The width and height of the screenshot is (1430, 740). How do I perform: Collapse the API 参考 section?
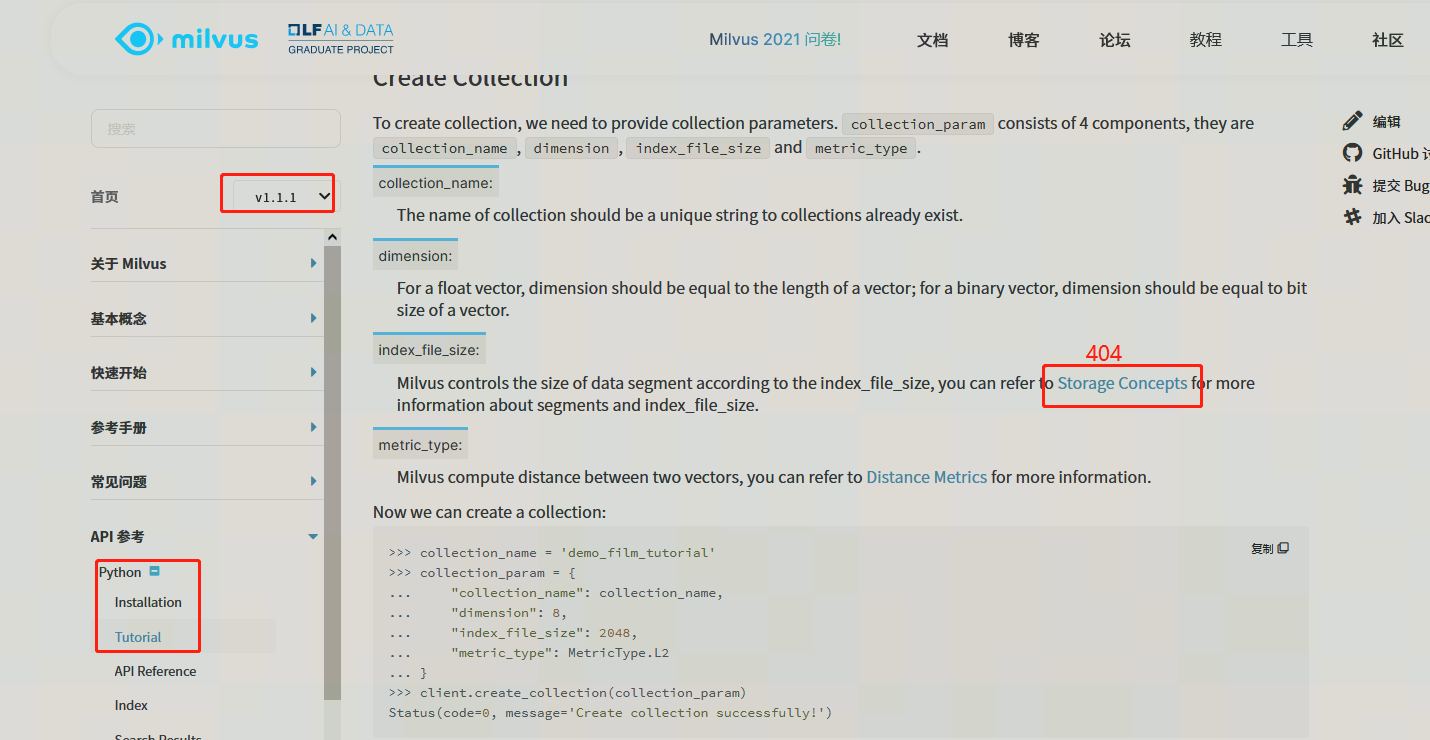(312, 536)
